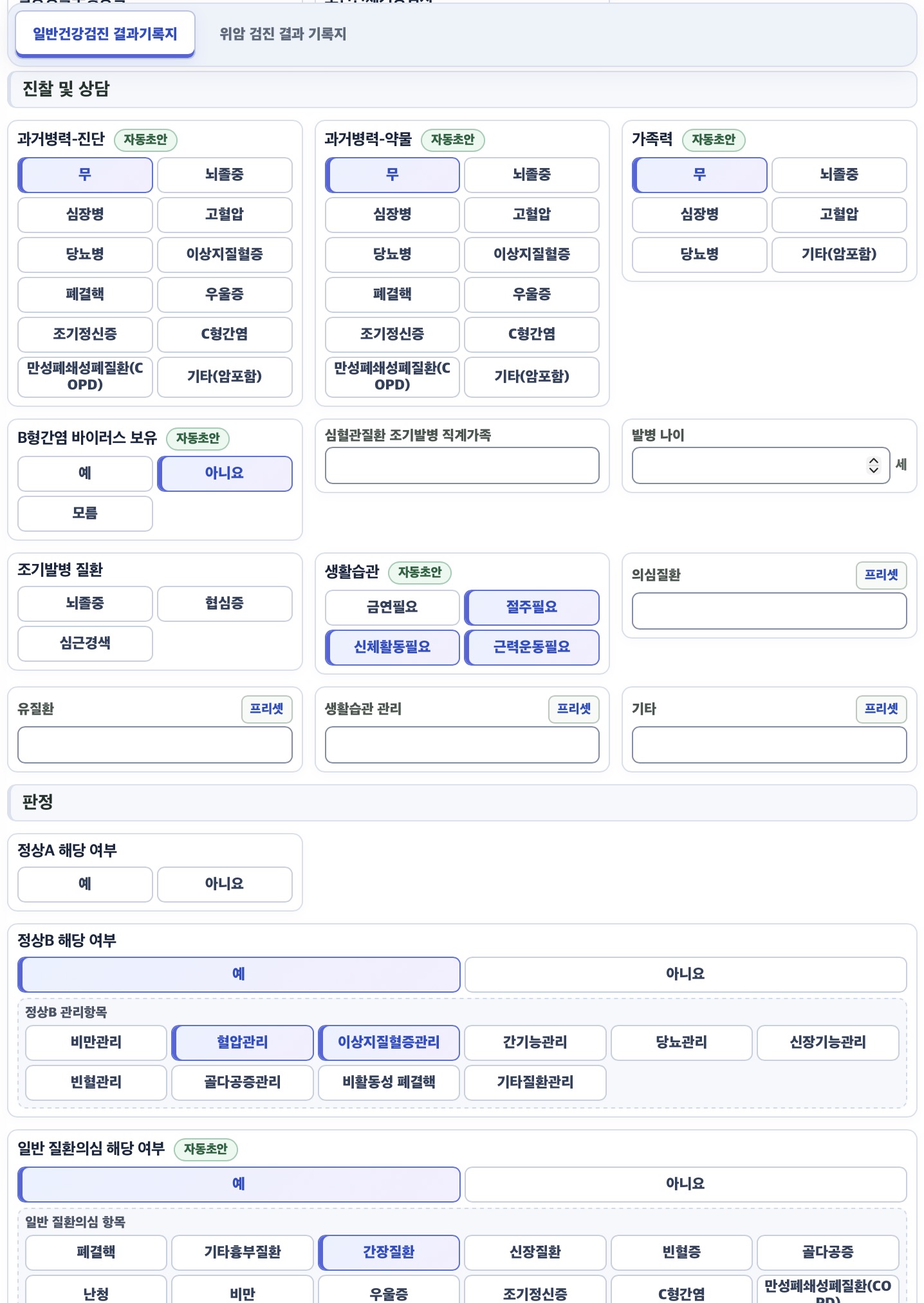Viewport: 924px width, 1303px height.
Task: Select 모름 for B형간염 바이러스 보유
Action: 85,514
